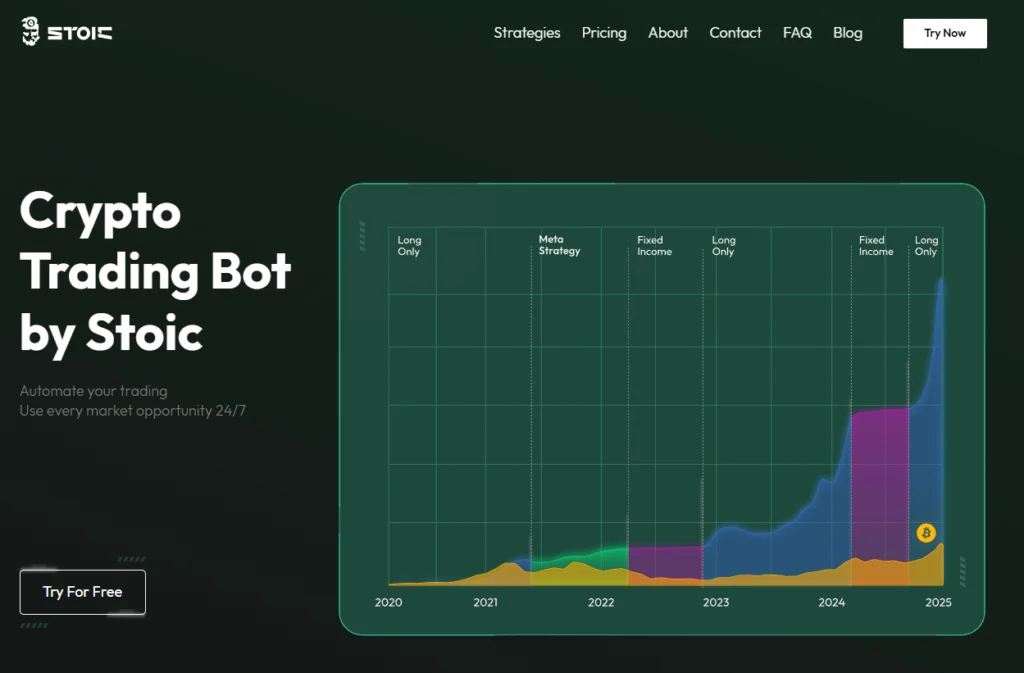The image size is (1024, 673).
Task: Select Contact in the top navigation
Action: pyautogui.click(x=735, y=33)
